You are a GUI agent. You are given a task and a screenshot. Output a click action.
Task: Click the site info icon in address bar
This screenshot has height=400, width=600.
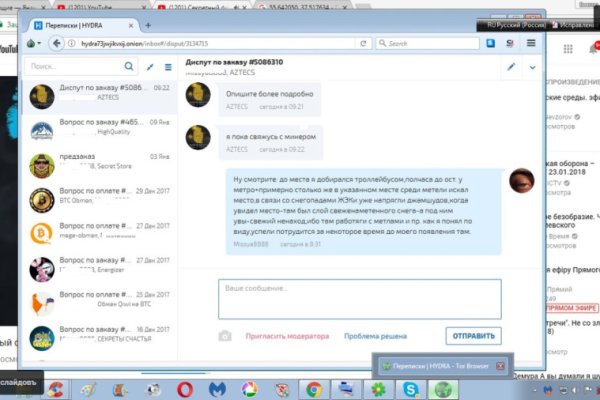[x=72, y=44]
